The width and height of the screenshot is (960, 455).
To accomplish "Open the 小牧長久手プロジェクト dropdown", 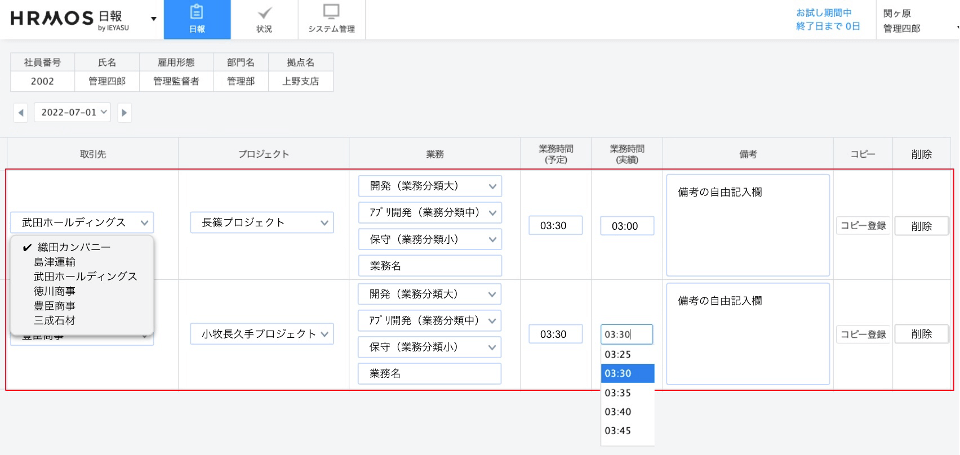I will click(261, 334).
